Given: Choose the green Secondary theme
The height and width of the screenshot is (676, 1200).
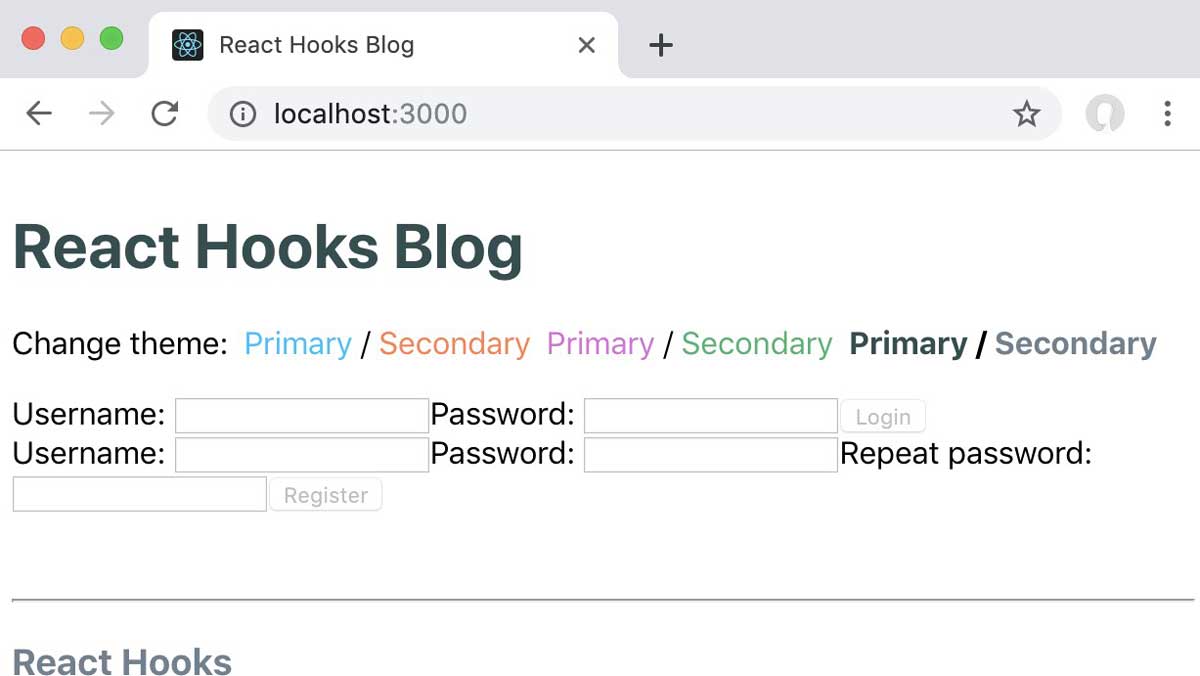Looking at the screenshot, I should [757, 344].
